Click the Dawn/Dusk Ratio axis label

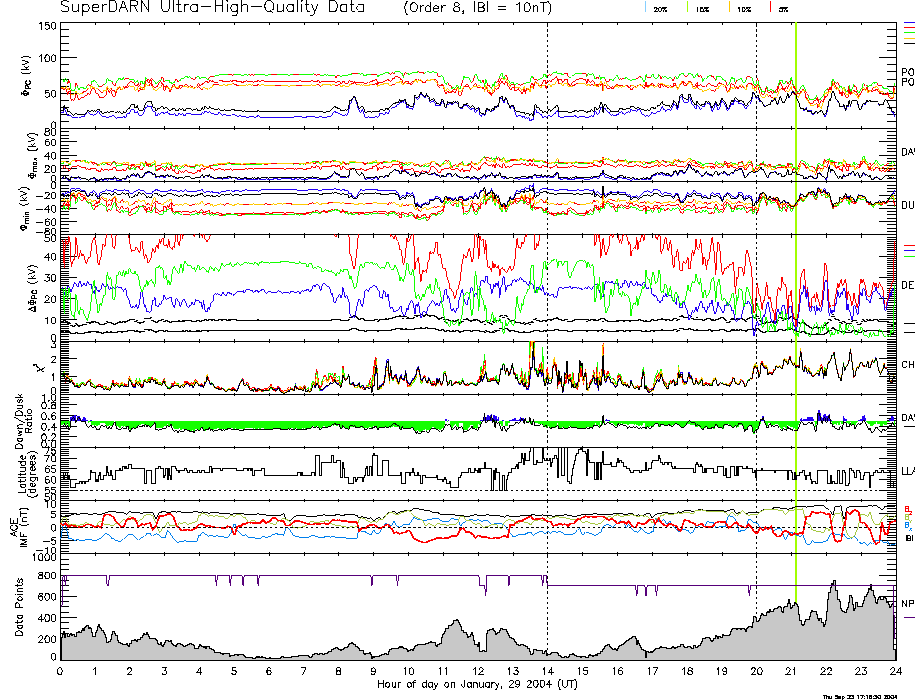point(30,422)
